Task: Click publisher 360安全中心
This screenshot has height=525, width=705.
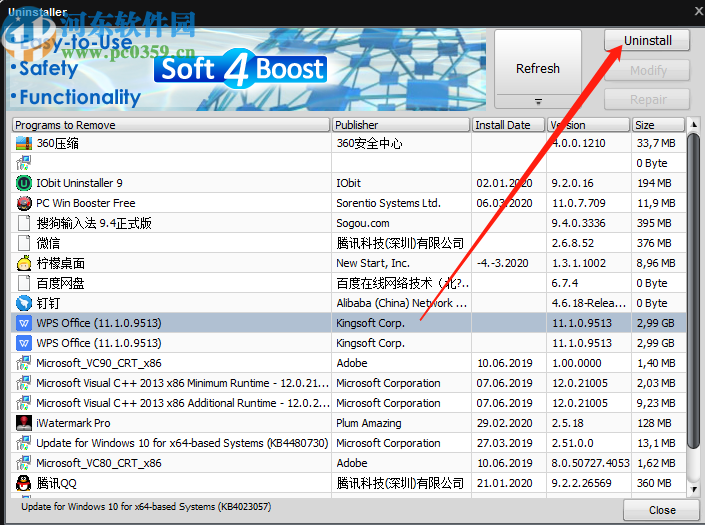Action: tap(370, 143)
